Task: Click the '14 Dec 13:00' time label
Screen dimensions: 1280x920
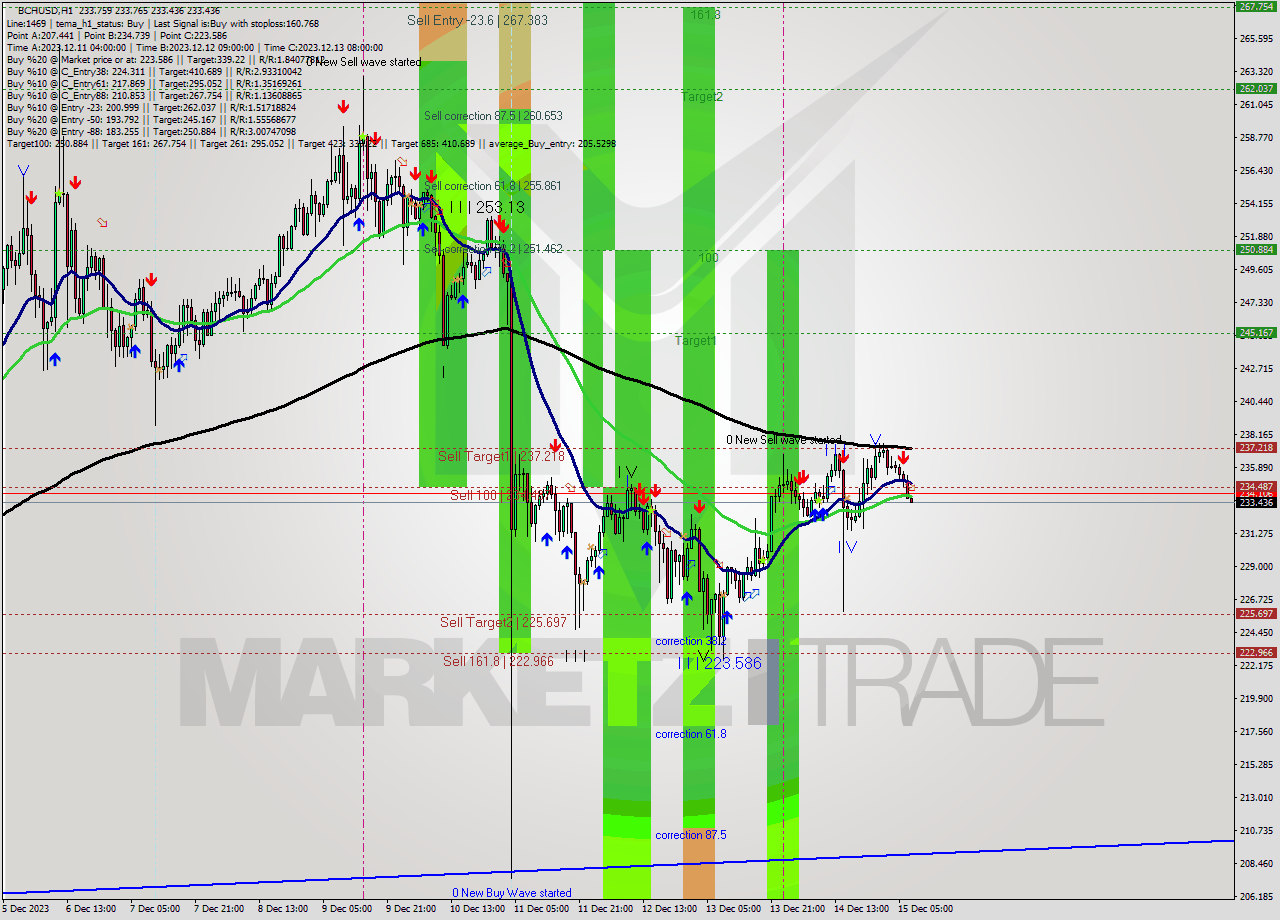Action: click(861, 909)
